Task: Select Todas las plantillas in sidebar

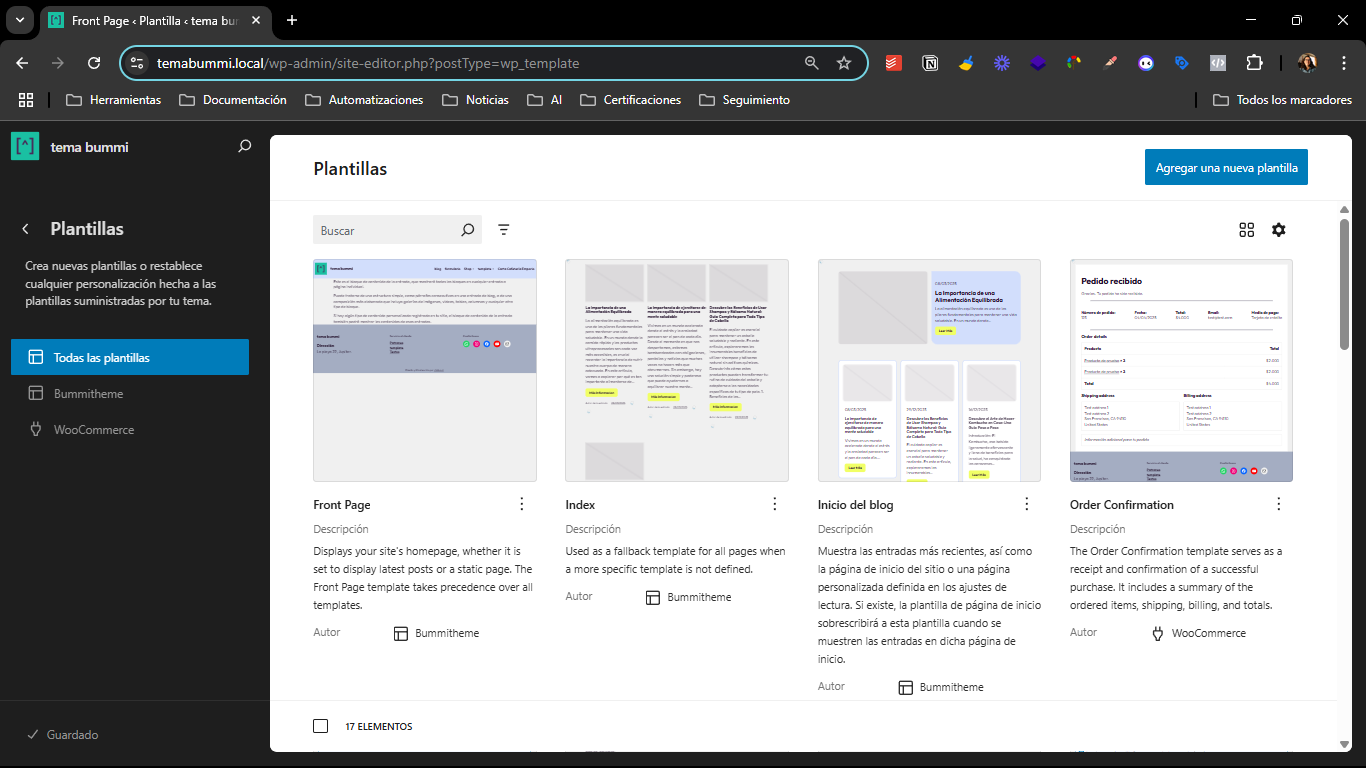Action: [130, 357]
